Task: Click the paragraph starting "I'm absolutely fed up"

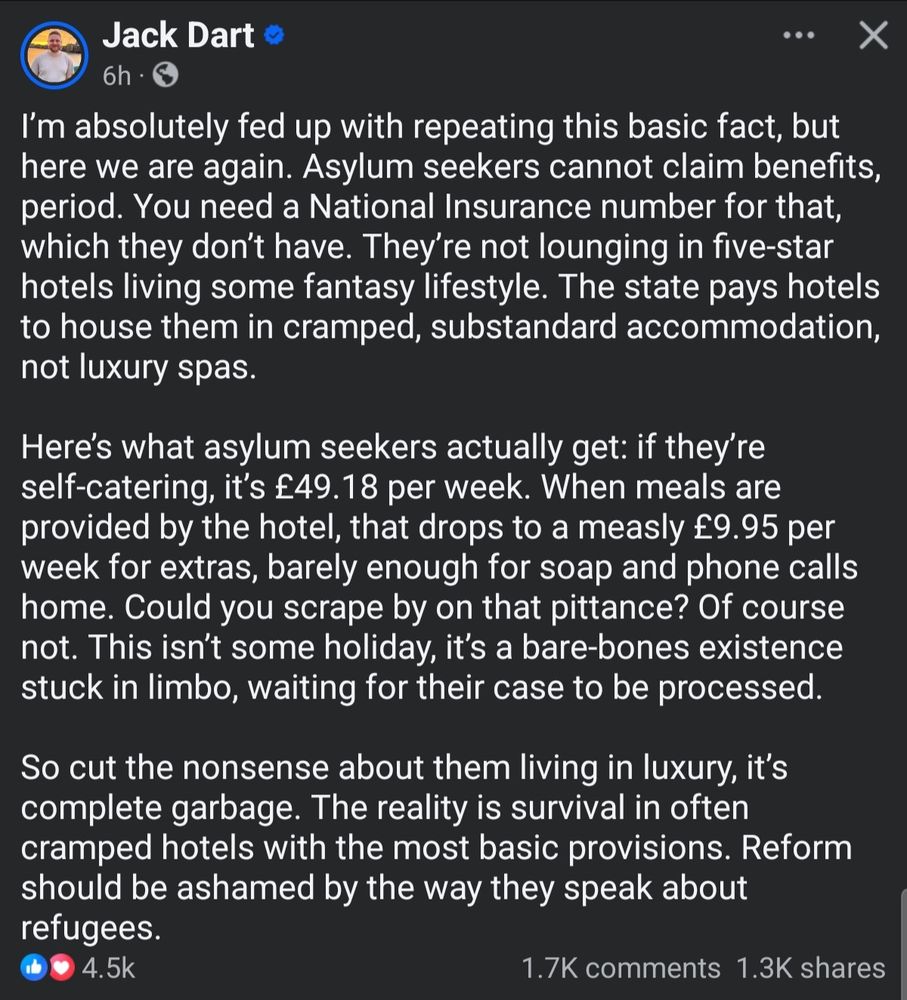Action: pos(451,247)
